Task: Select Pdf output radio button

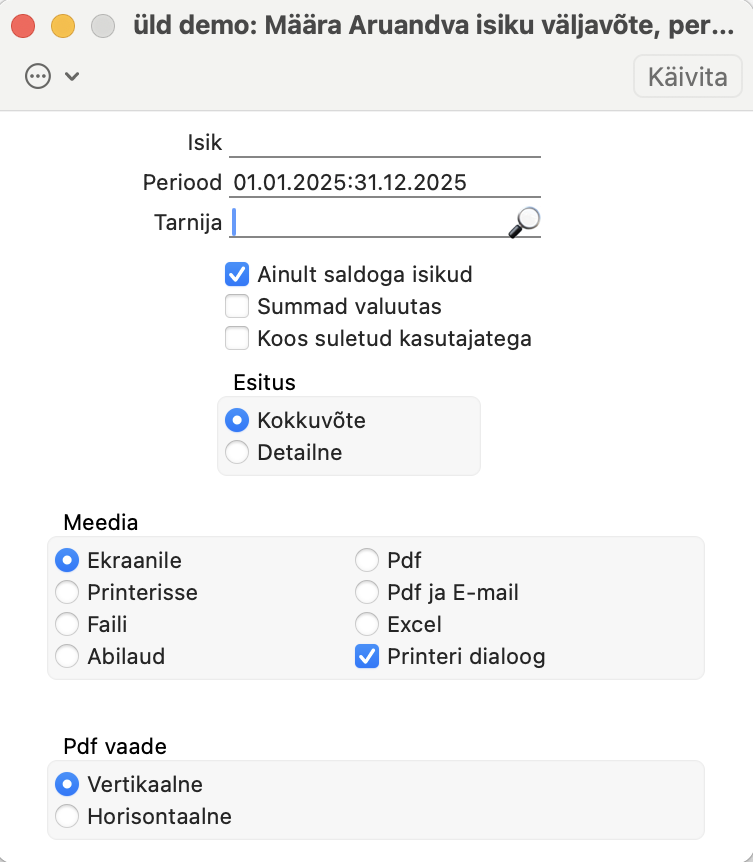Action: point(367,561)
